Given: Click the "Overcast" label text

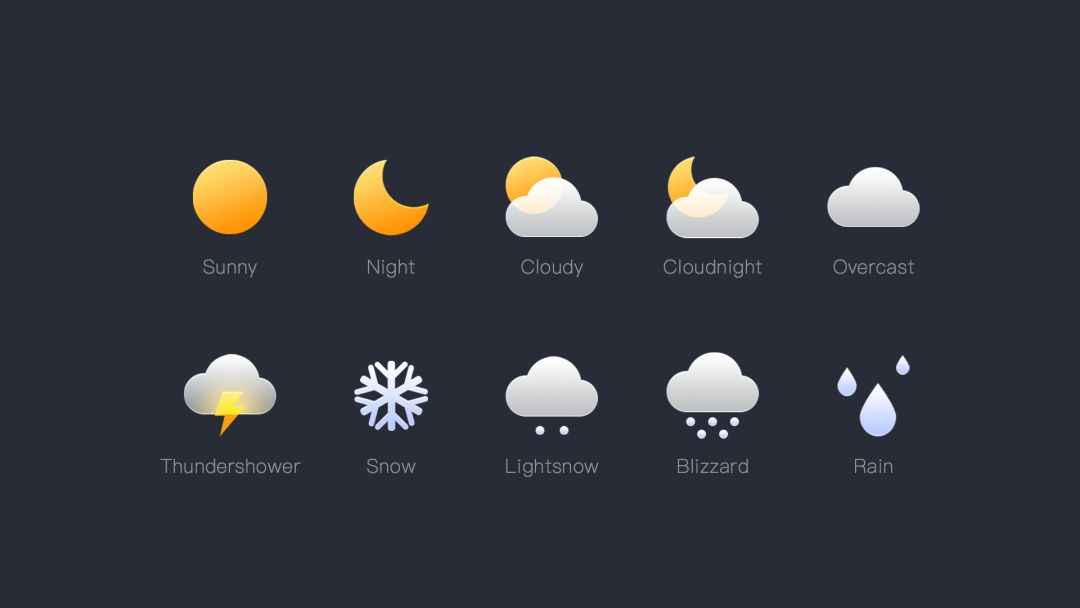Looking at the screenshot, I should [x=873, y=267].
